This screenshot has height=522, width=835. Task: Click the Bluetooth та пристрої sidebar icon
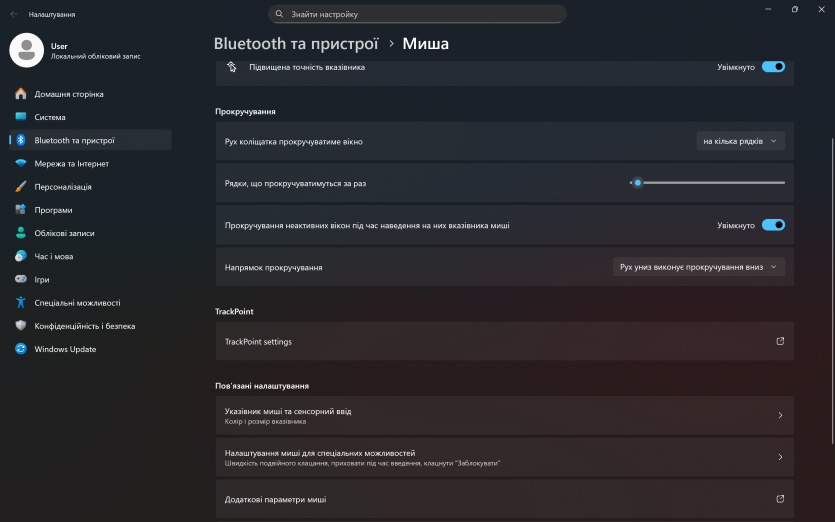coord(20,141)
